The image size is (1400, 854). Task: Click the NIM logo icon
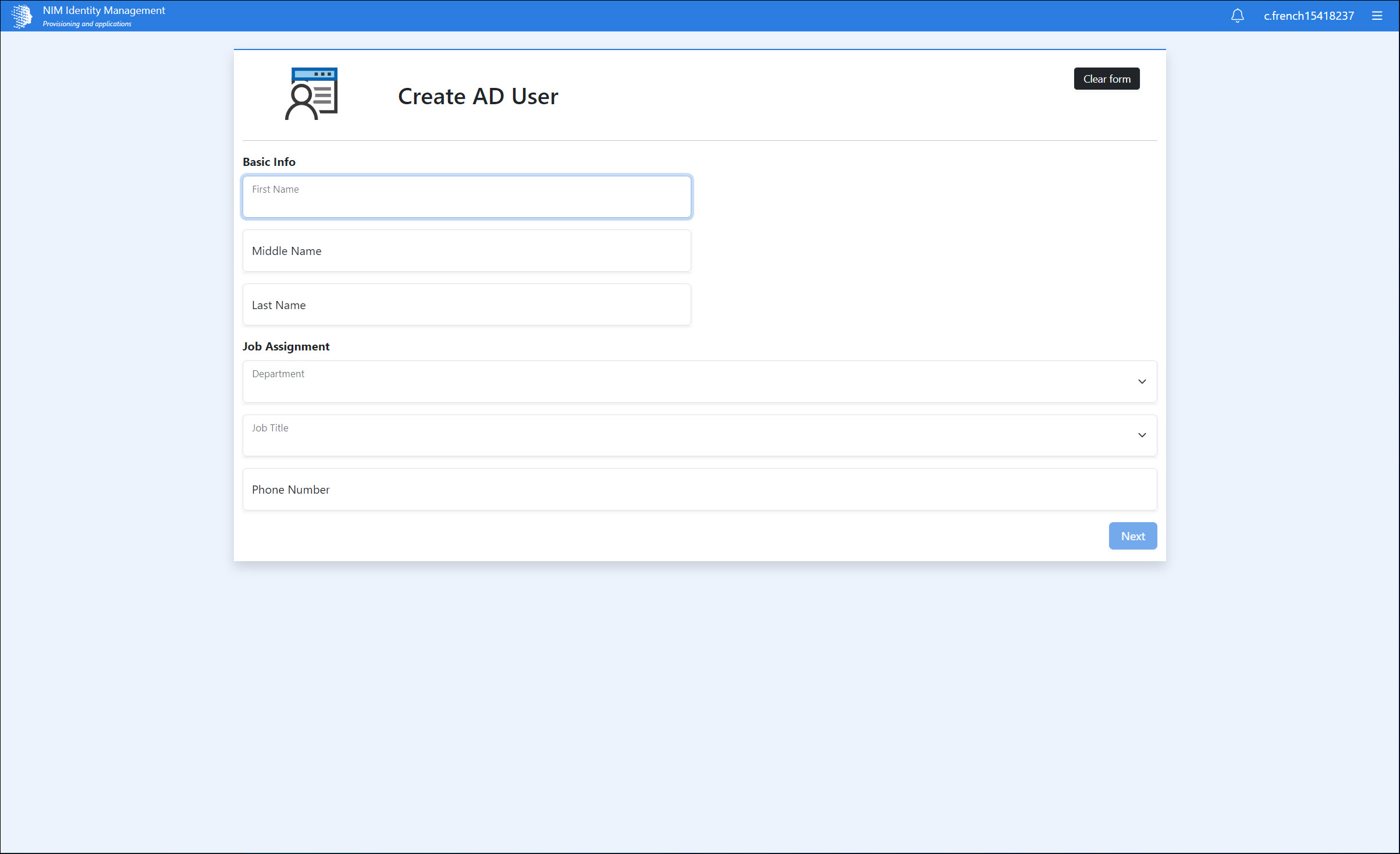[x=22, y=16]
